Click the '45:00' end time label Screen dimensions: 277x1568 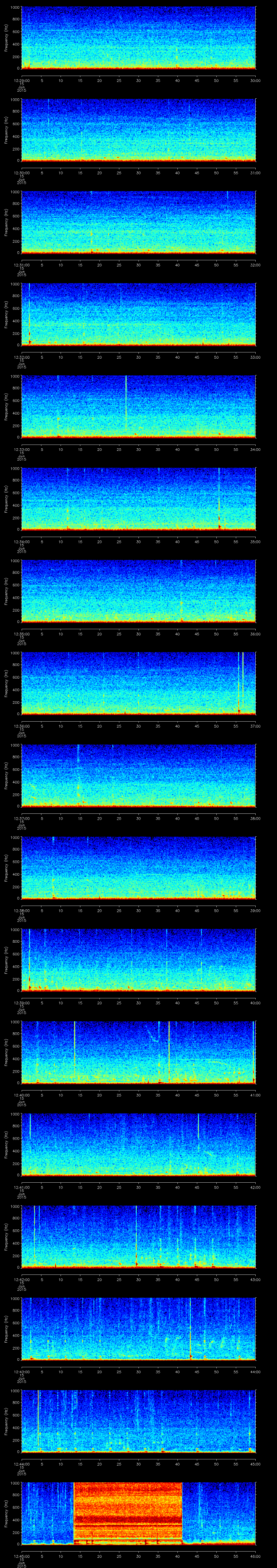click(255, 1463)
